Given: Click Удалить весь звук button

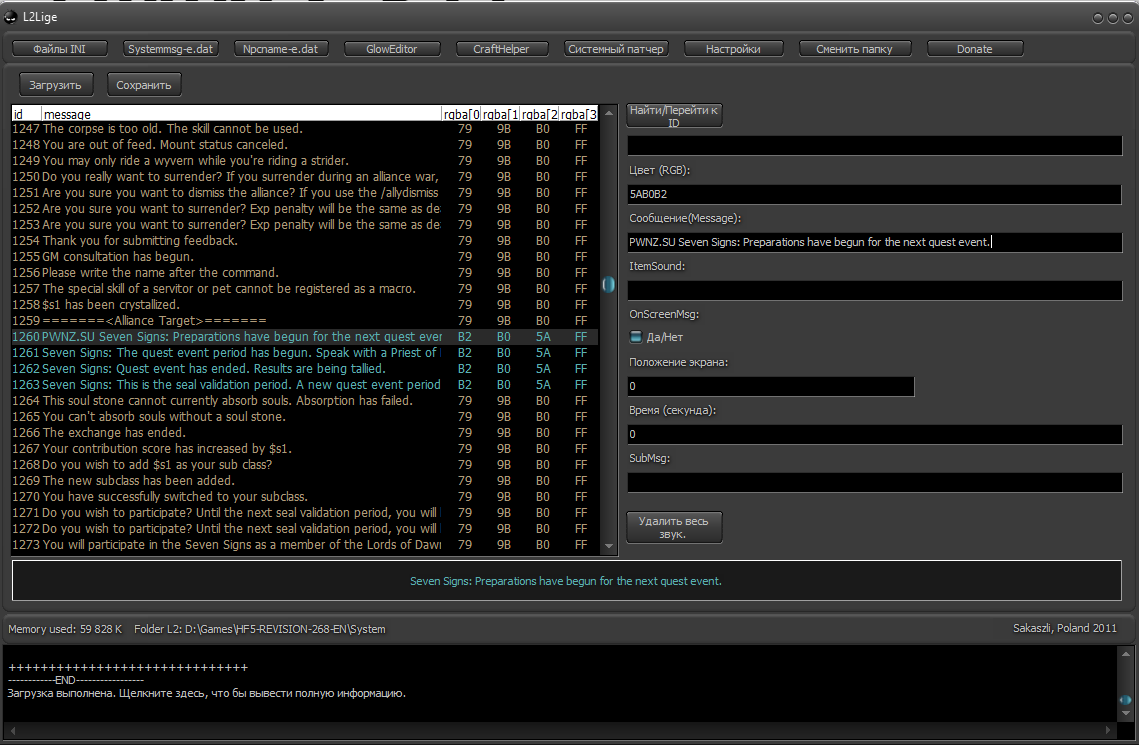Looking at the screenshot, I should coord(674,527).
